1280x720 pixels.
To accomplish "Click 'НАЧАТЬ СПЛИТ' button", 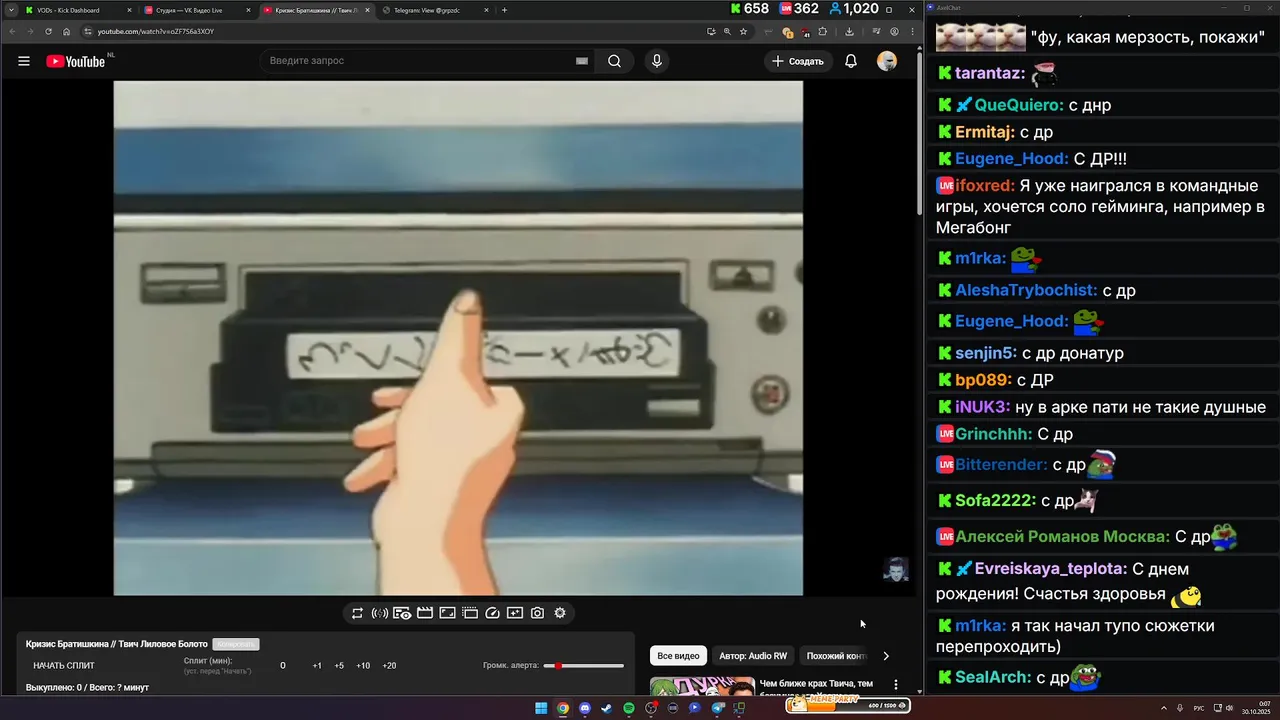I will 64,665.
